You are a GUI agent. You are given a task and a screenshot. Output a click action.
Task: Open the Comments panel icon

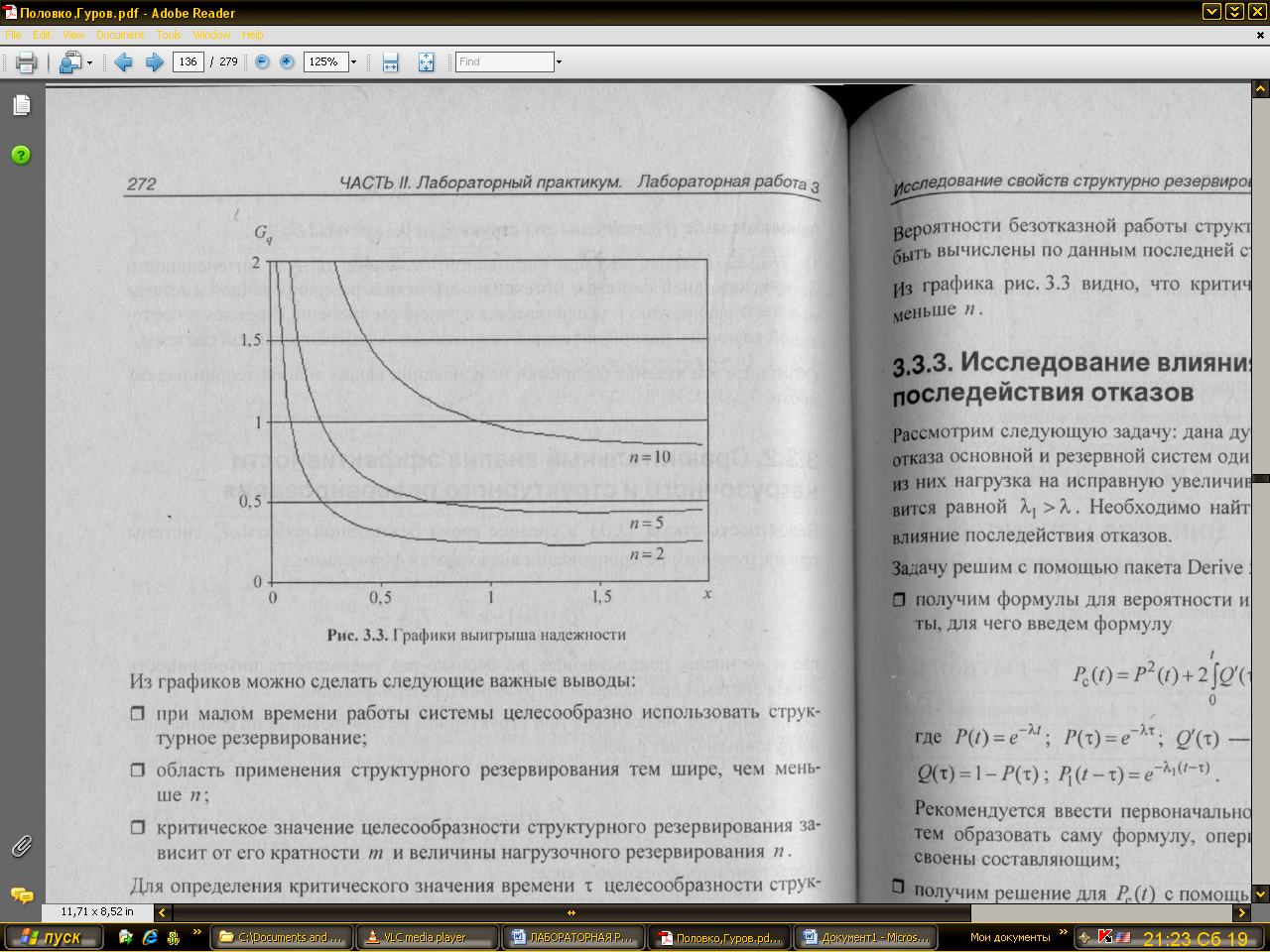pyautogui.click(x=22, y=895)
